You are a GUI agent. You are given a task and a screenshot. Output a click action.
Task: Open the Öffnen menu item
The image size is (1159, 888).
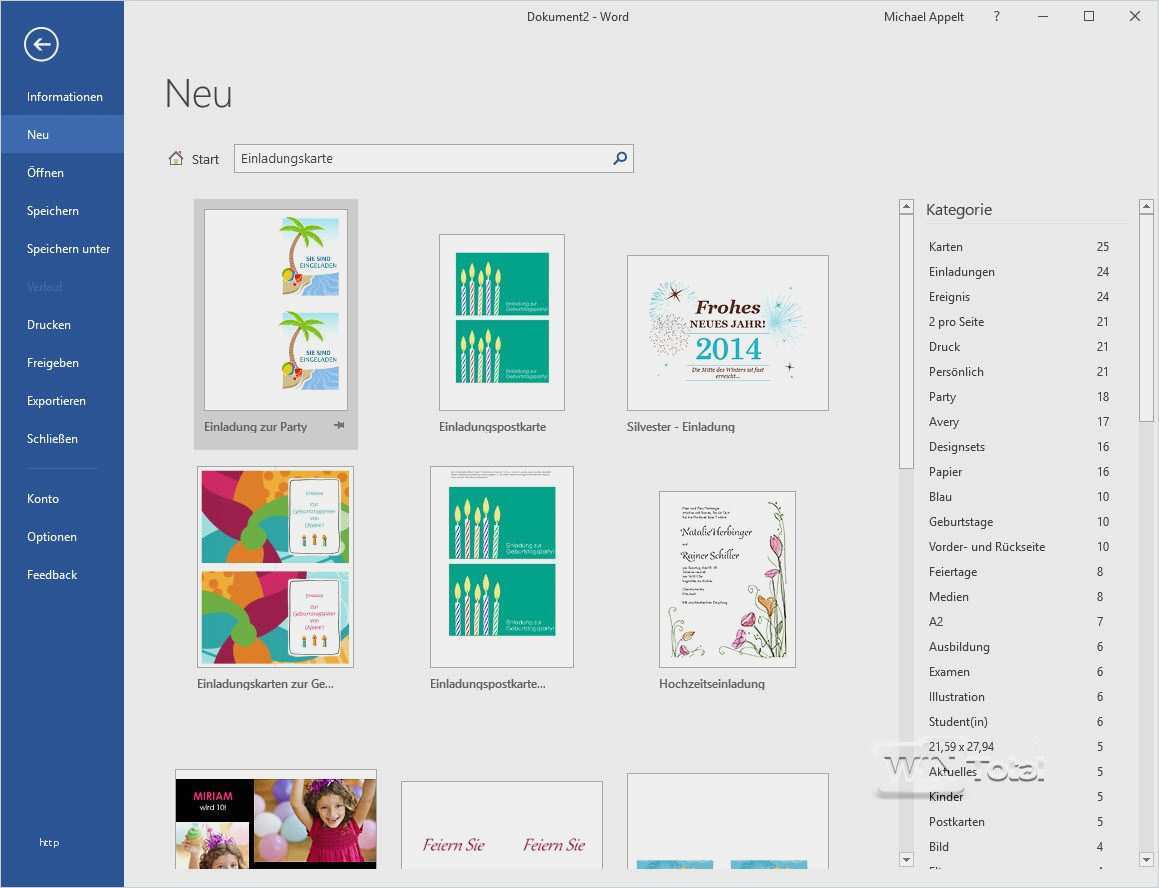45,173
